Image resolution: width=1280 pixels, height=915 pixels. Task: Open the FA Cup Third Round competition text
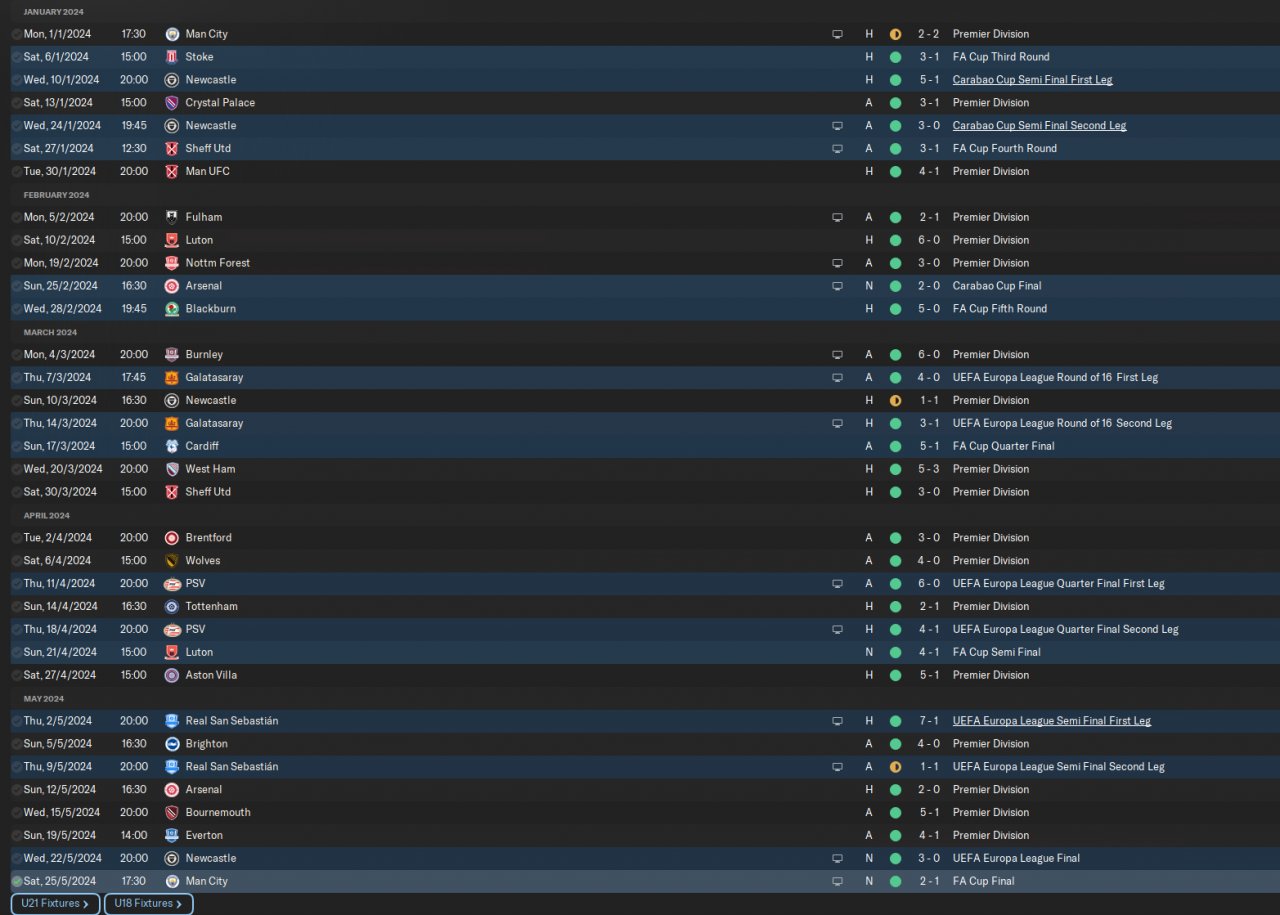(1001, 57)
